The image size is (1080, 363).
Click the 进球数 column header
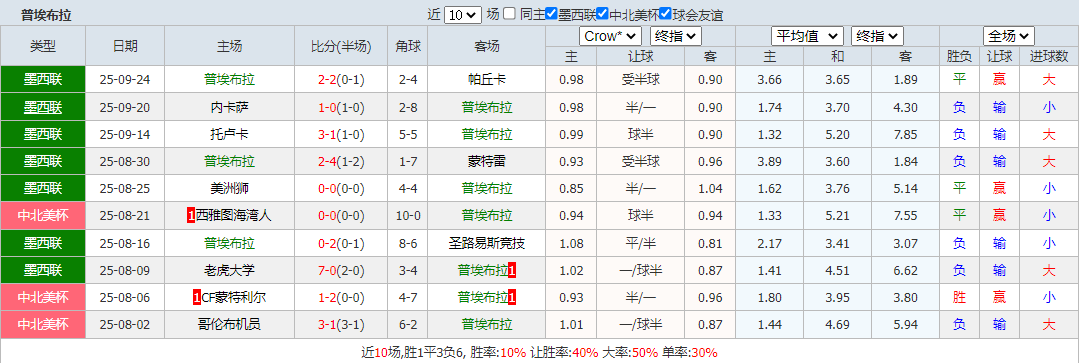tap(1048, 56)
